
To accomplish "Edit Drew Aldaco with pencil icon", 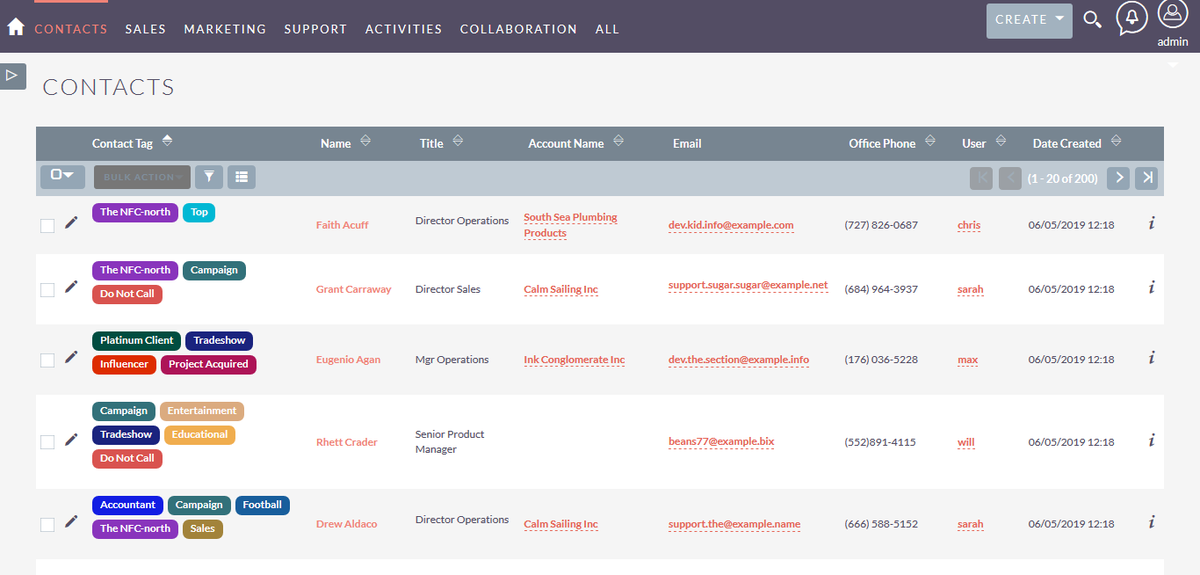I will [x=71, y=521].
